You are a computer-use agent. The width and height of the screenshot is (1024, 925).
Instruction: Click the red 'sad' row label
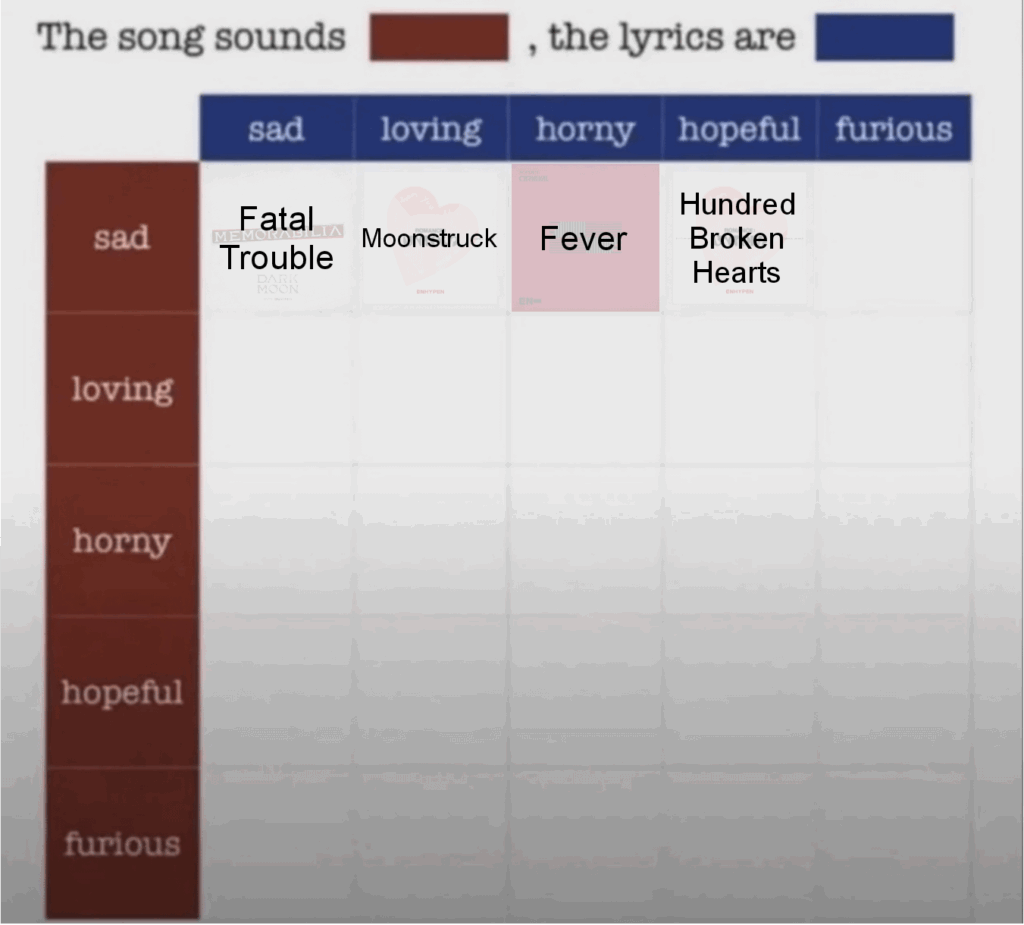[122, 238]
